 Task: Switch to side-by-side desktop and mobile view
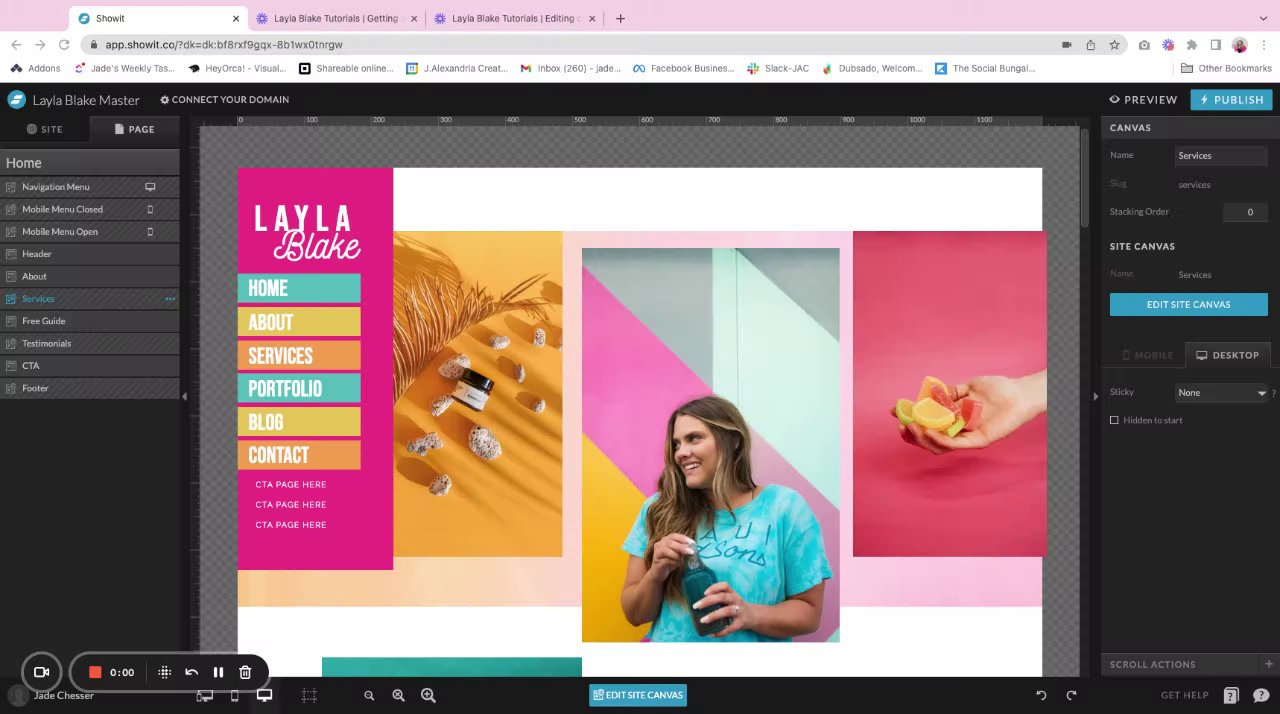tap(205, 696)
